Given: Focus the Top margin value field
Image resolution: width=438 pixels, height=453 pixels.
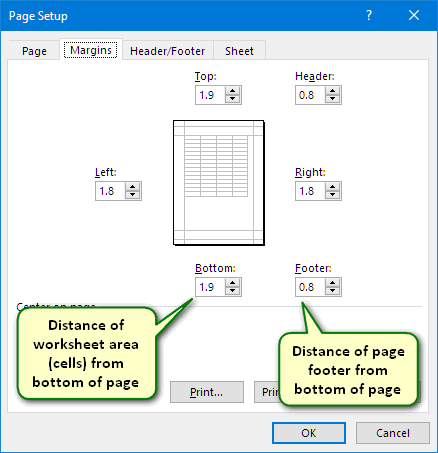Looking at the screenshot, I should (210, 95).
